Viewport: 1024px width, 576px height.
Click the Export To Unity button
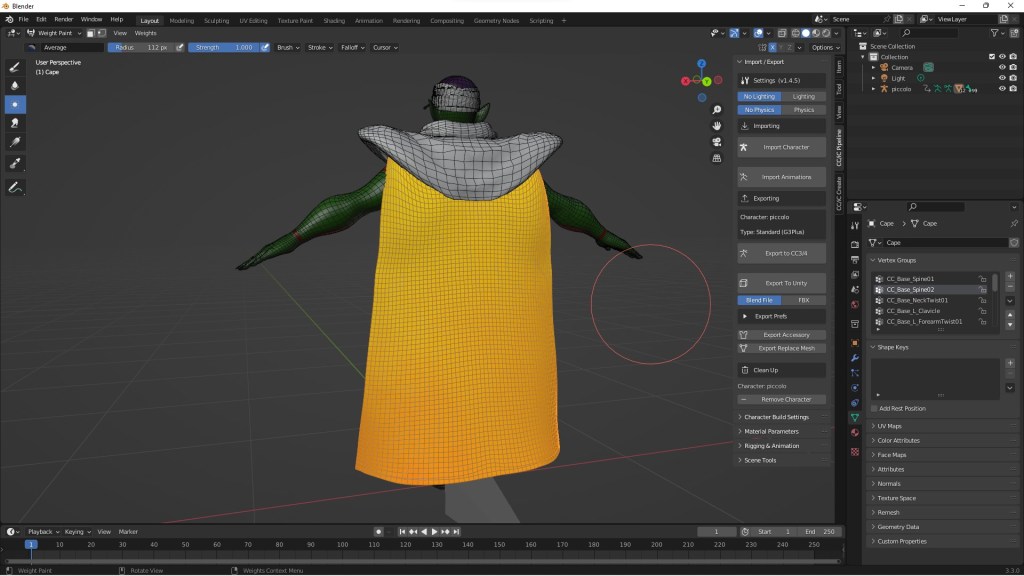[782, 283]
